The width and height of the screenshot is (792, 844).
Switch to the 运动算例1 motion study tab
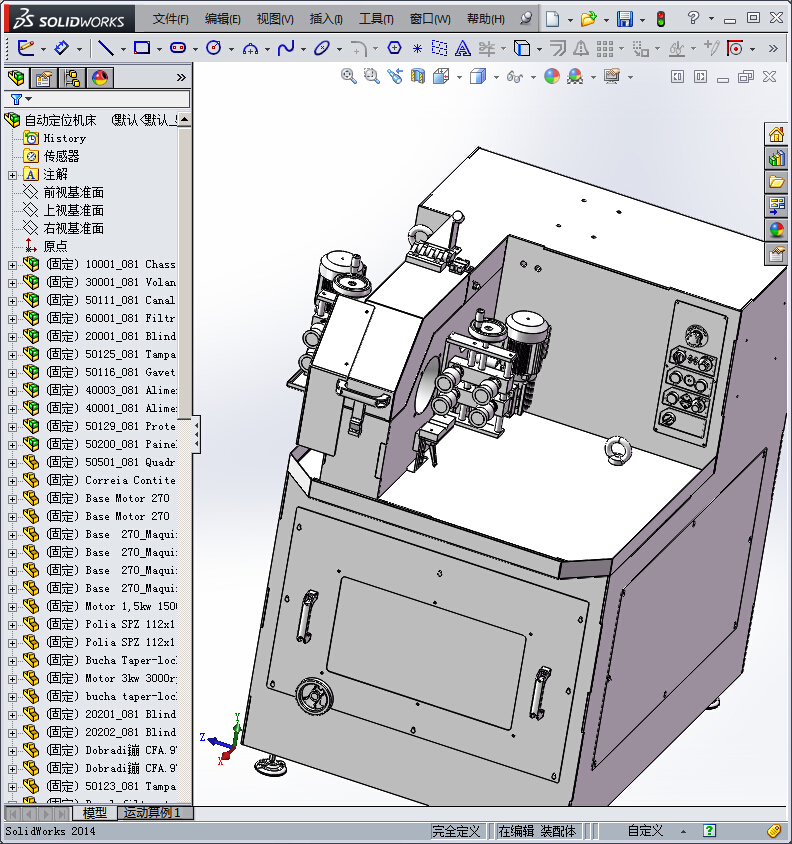point(152,814)
